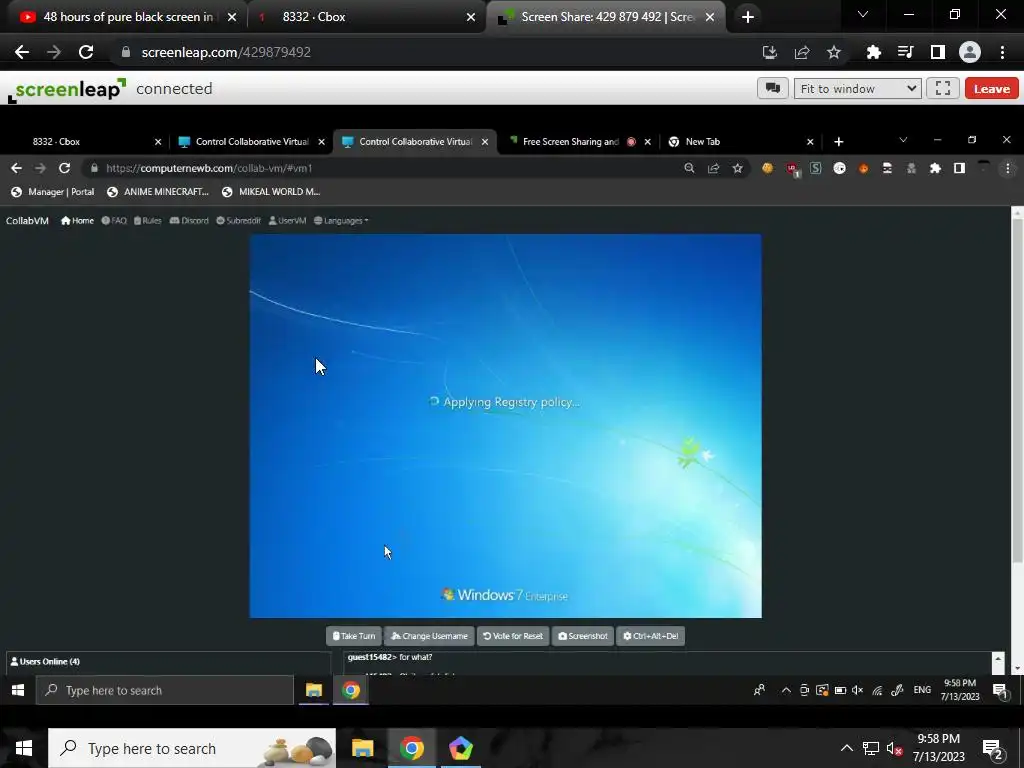Screen dimensions: 1024x768
Task: Open CollabVM Discord link
Action: click(189, 221)
